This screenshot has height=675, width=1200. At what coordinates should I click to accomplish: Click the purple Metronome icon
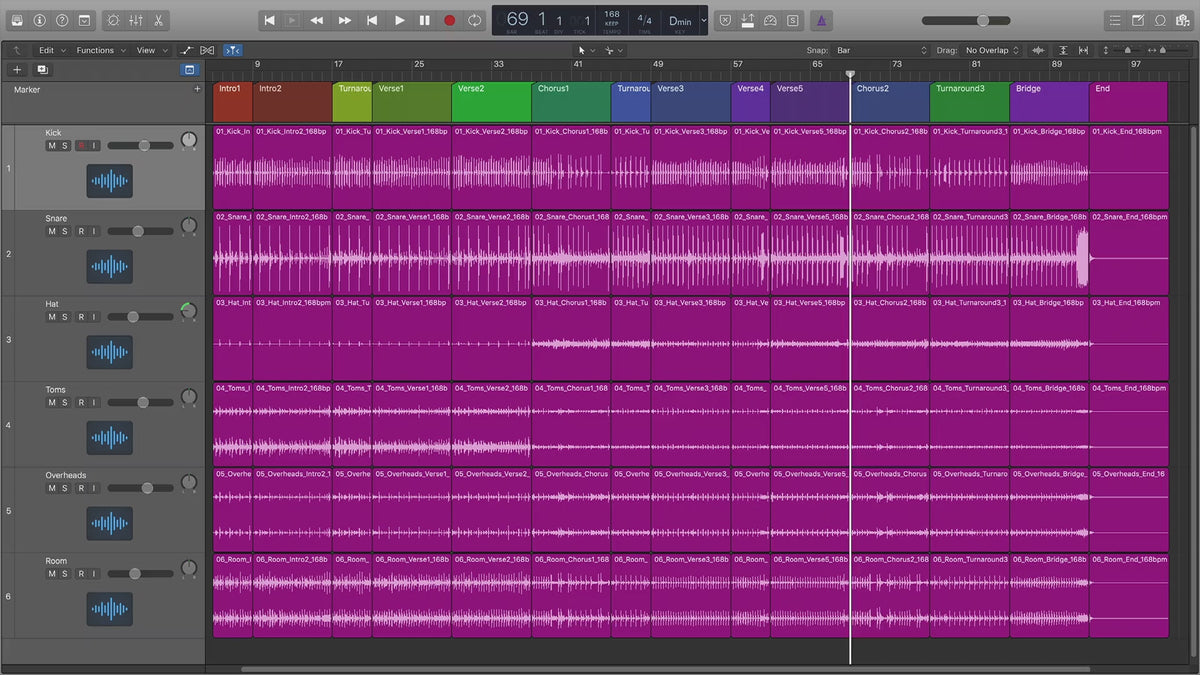coord(821,20)
